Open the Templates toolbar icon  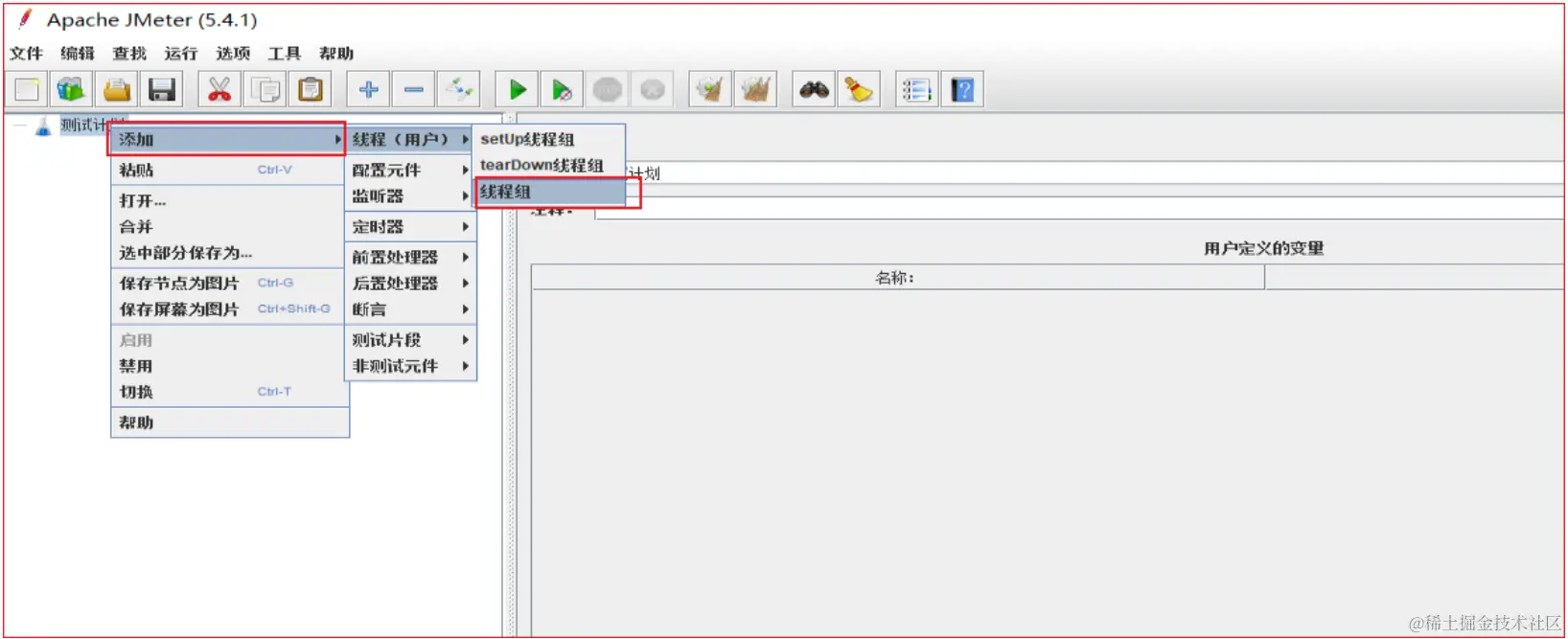[x=71, y=90]
